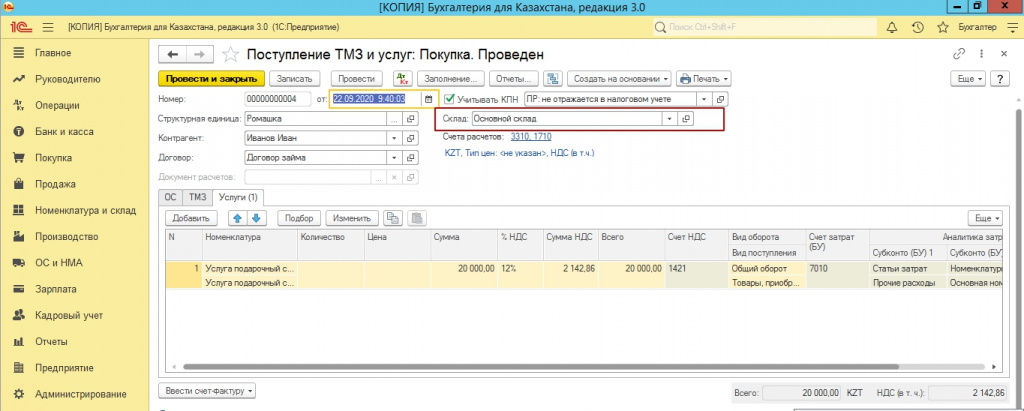The image size is (1024, 411).
Task: Select the 1421 Счет НДС cell
Action: [696, 269]
